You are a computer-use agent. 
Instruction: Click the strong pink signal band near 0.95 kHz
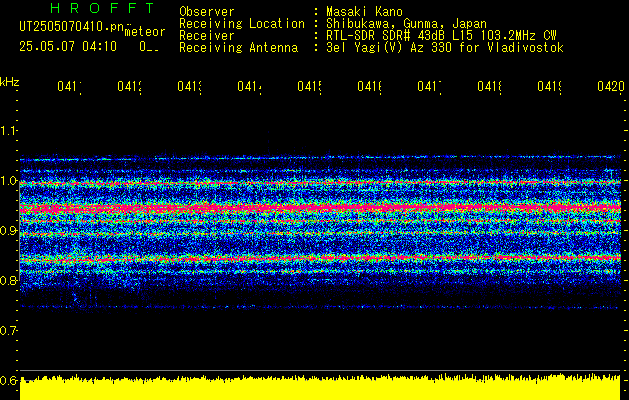(x=320, y=208)
